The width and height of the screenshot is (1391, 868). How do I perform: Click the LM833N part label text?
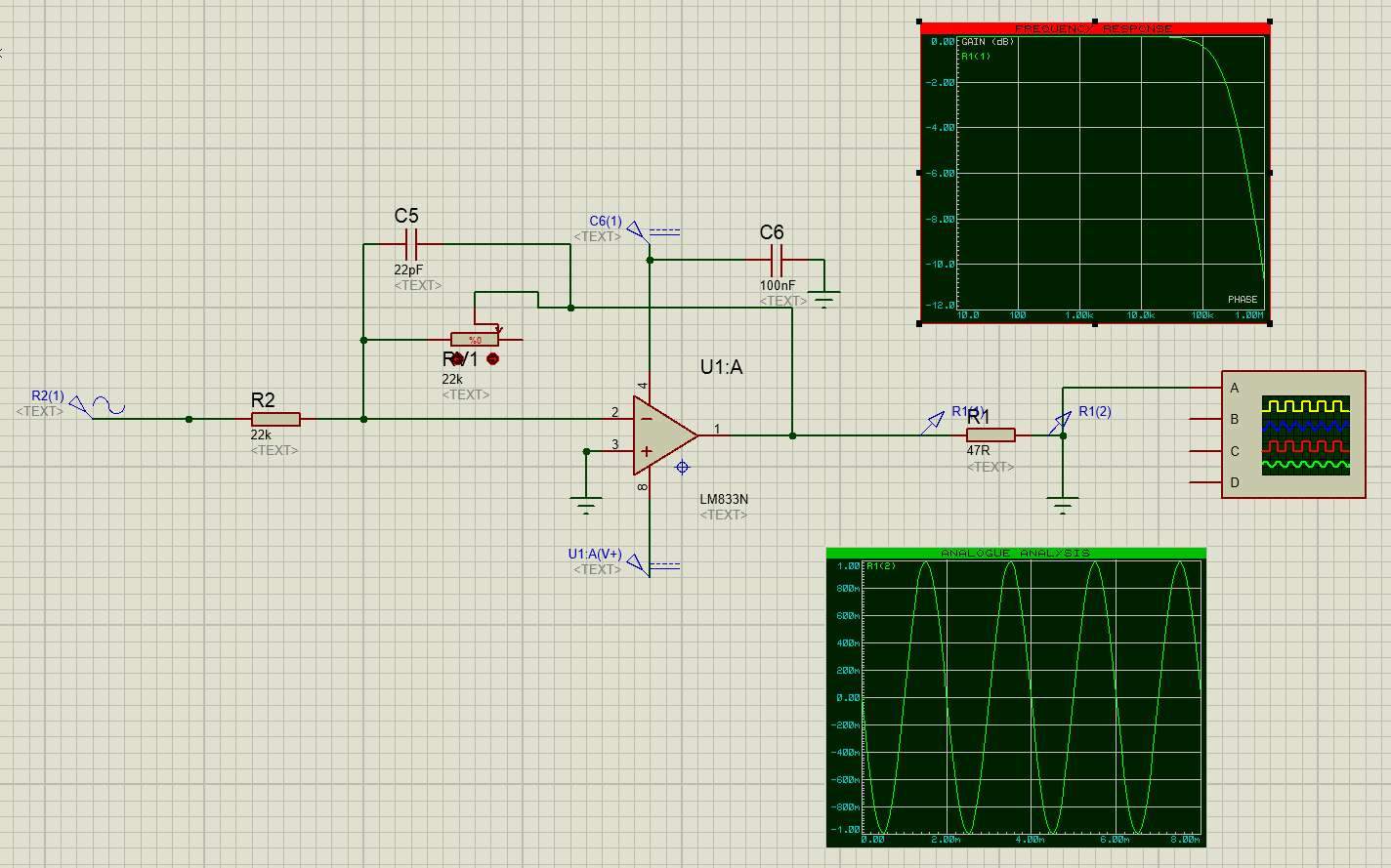tap(724, 499)
